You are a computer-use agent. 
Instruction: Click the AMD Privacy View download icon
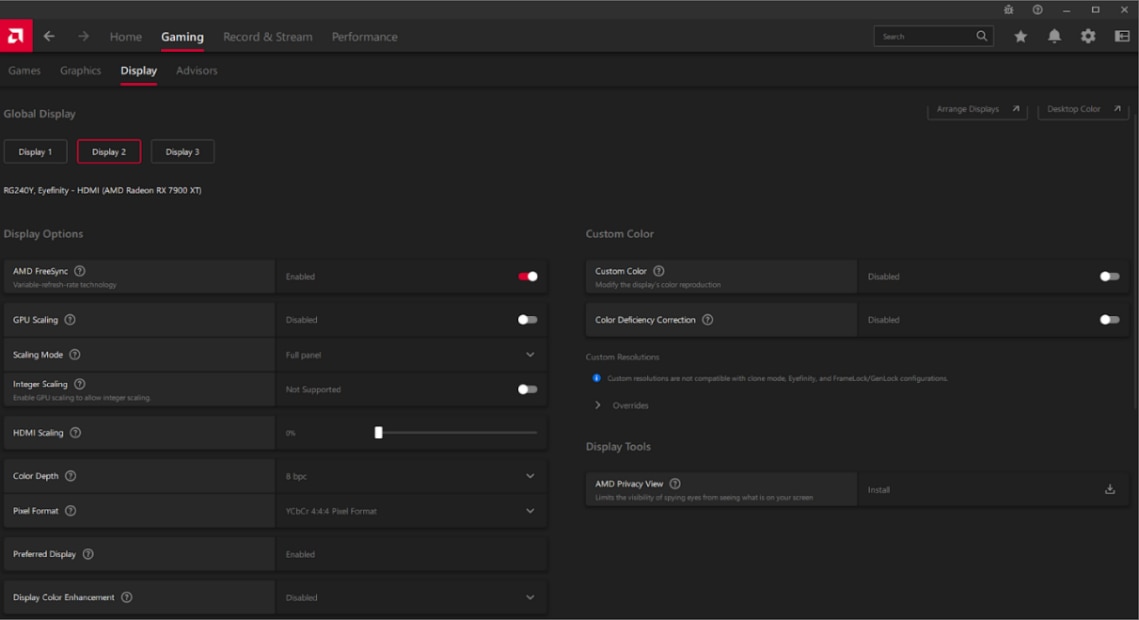click(x=1110, y=489)
